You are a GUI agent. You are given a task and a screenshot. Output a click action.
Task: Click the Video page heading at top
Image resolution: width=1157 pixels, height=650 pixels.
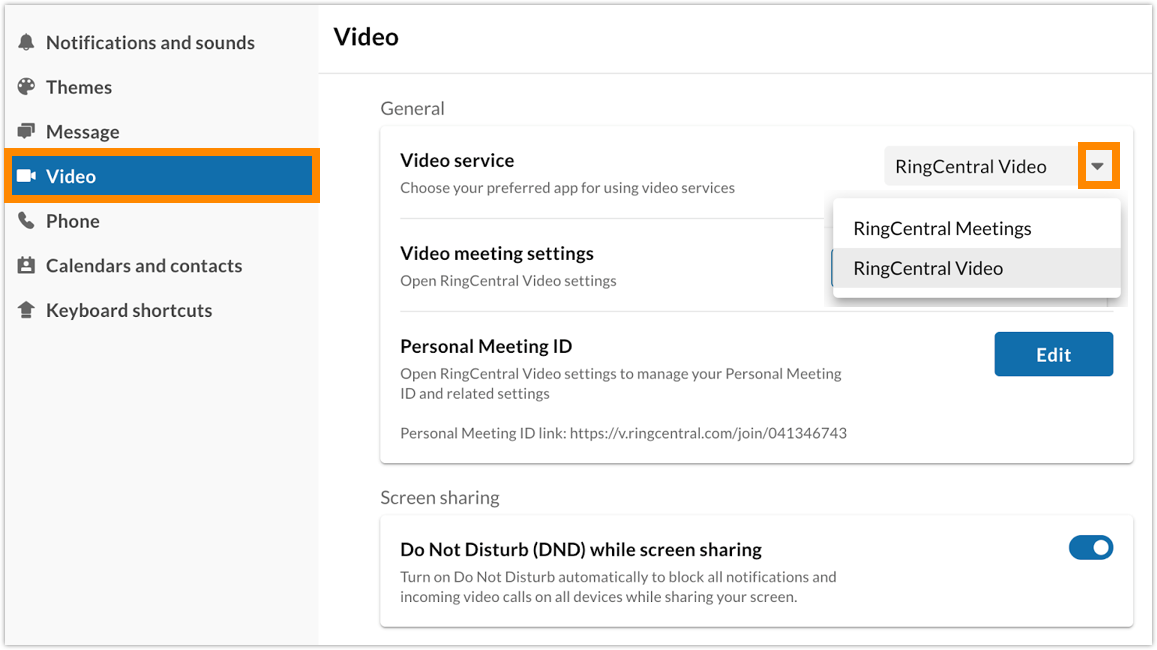(x=366, y=37)
